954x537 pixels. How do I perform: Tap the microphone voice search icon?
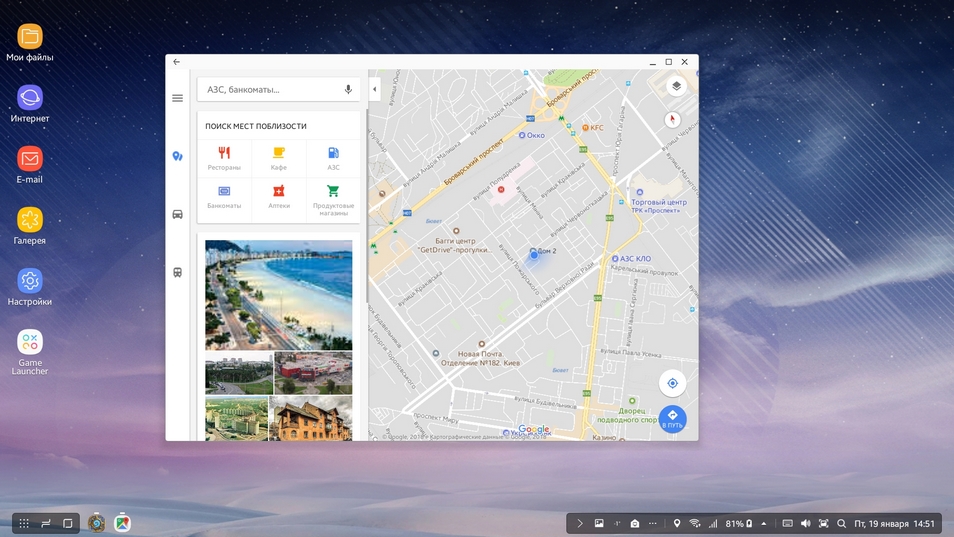pos(348,89)
